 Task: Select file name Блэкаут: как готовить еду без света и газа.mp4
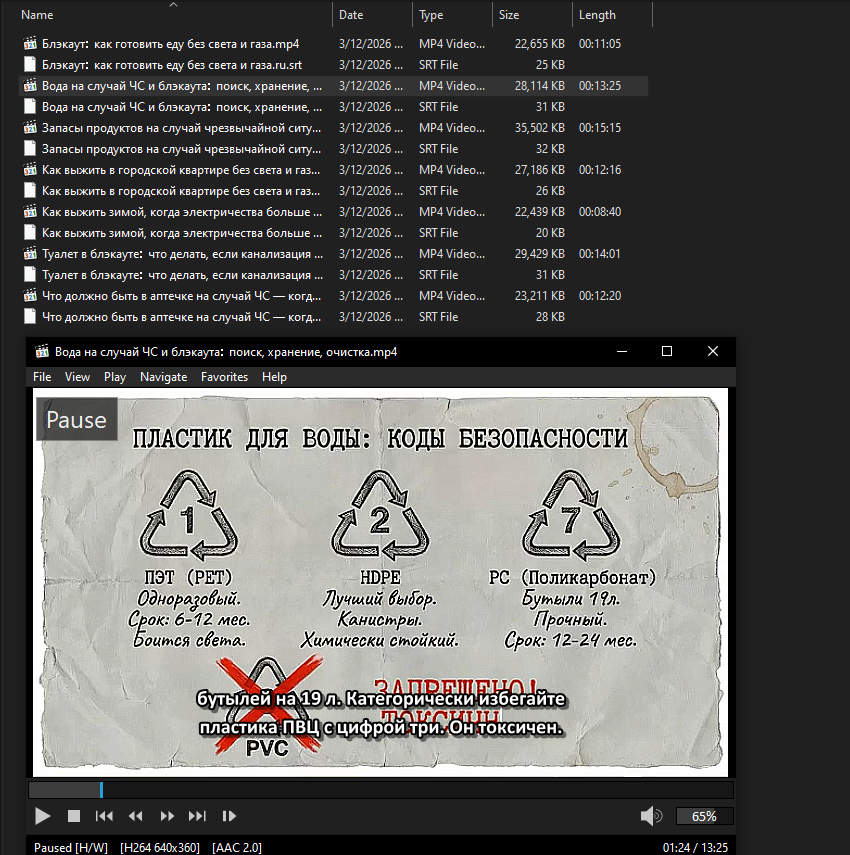[x=171, y=44]
